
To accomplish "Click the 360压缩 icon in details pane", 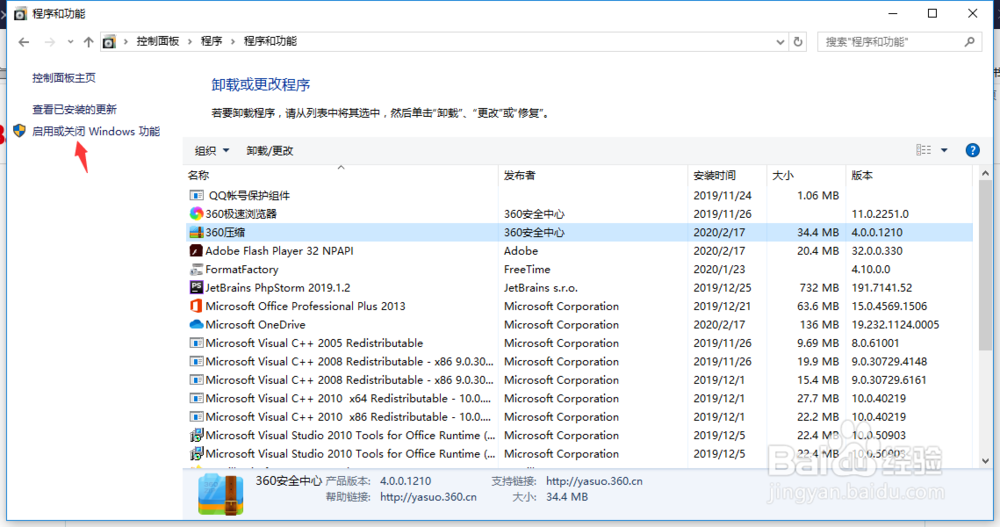I will pyautogui.click(x=220, y=494).
